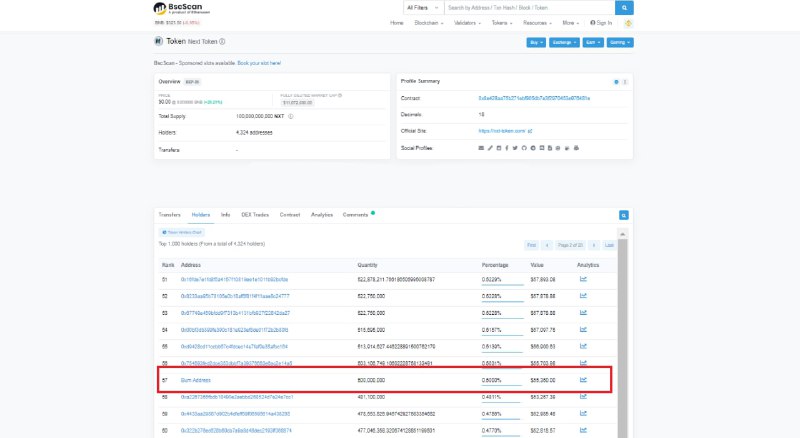
Task: Open the DEX Trades tab
Action: pyautogui.click(x=255, y=215)
